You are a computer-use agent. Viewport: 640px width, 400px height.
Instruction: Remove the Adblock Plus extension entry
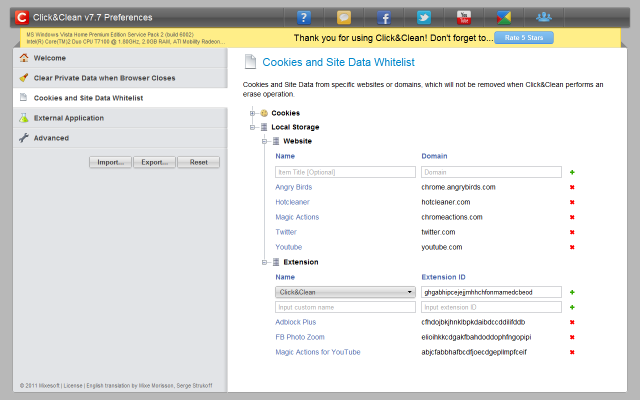click(x=572, y=322)
